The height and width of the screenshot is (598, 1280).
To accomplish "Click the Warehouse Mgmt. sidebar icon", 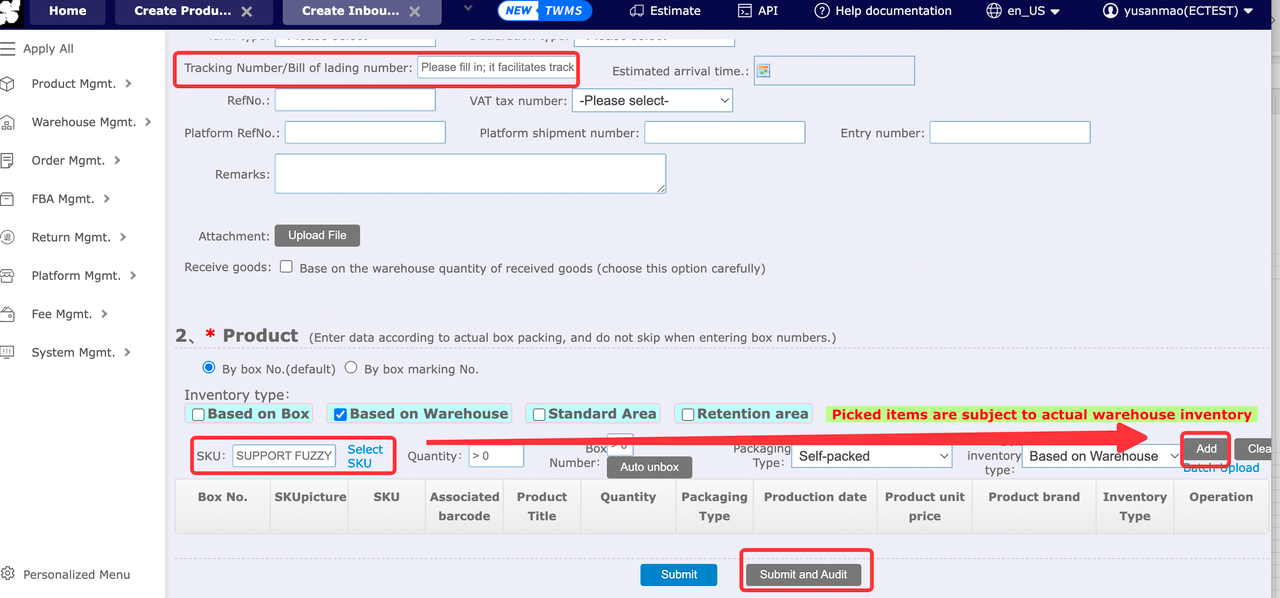I will [x=8, y=123].
